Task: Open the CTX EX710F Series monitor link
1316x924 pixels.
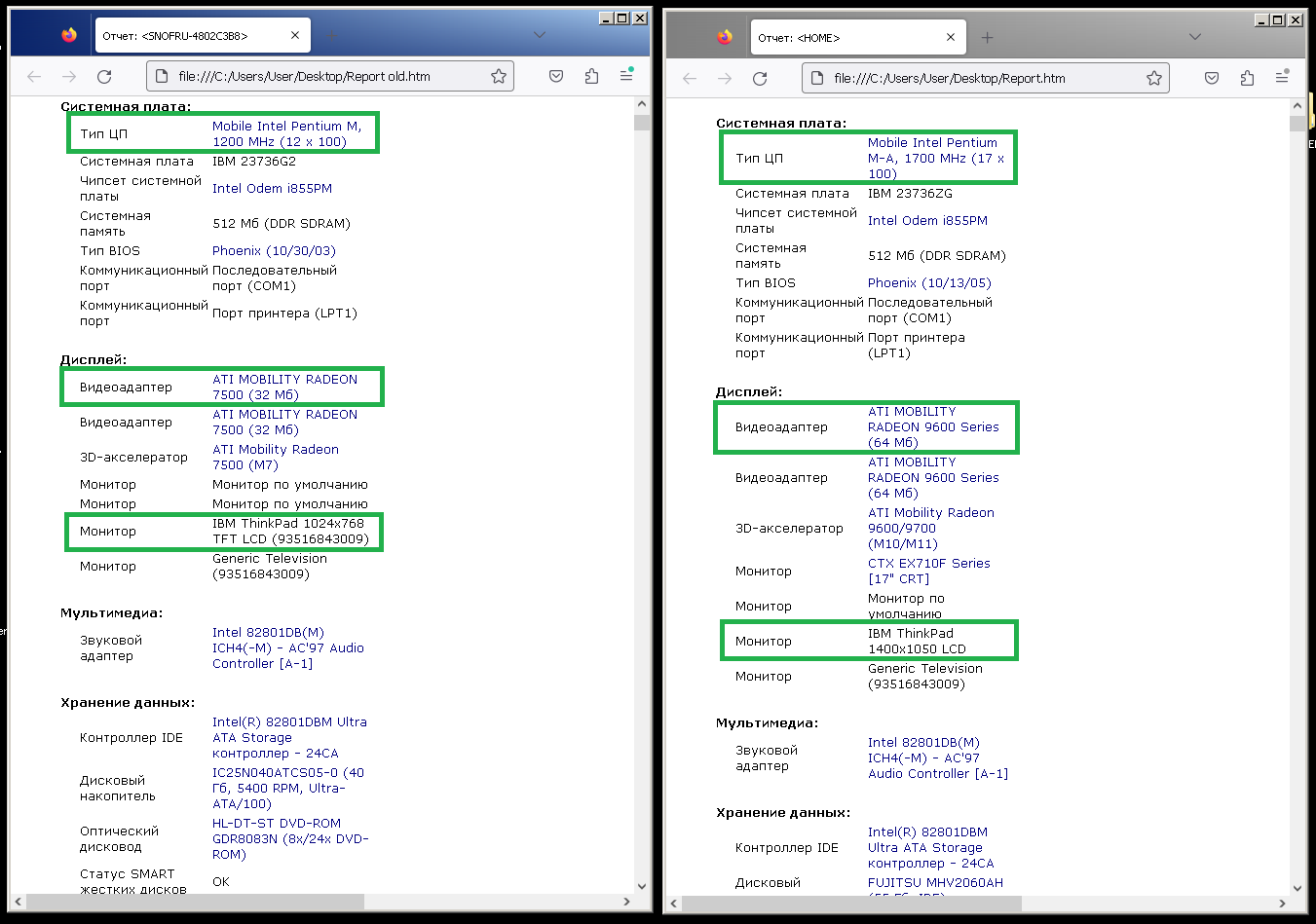Action: click(928, 571)
